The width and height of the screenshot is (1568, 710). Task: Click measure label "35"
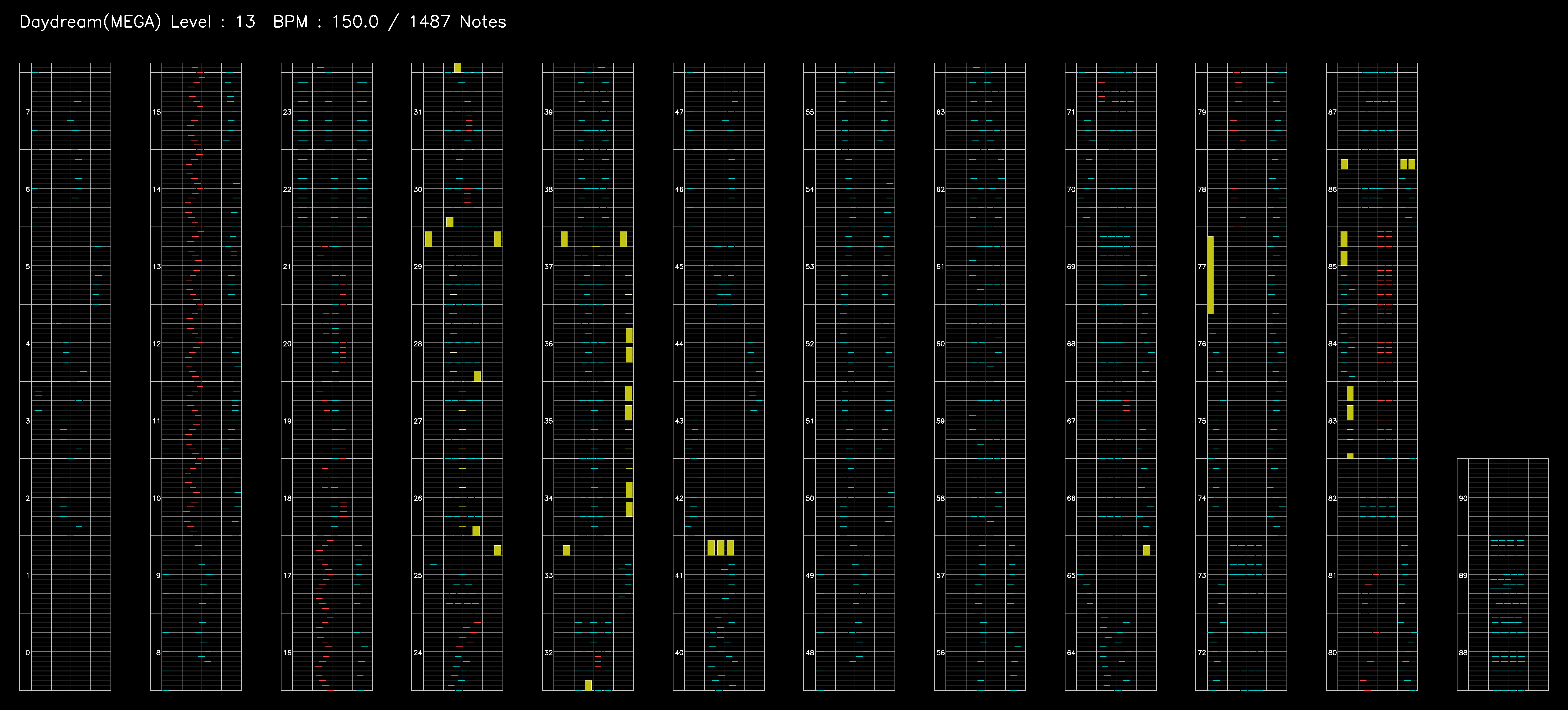[548, 420]
